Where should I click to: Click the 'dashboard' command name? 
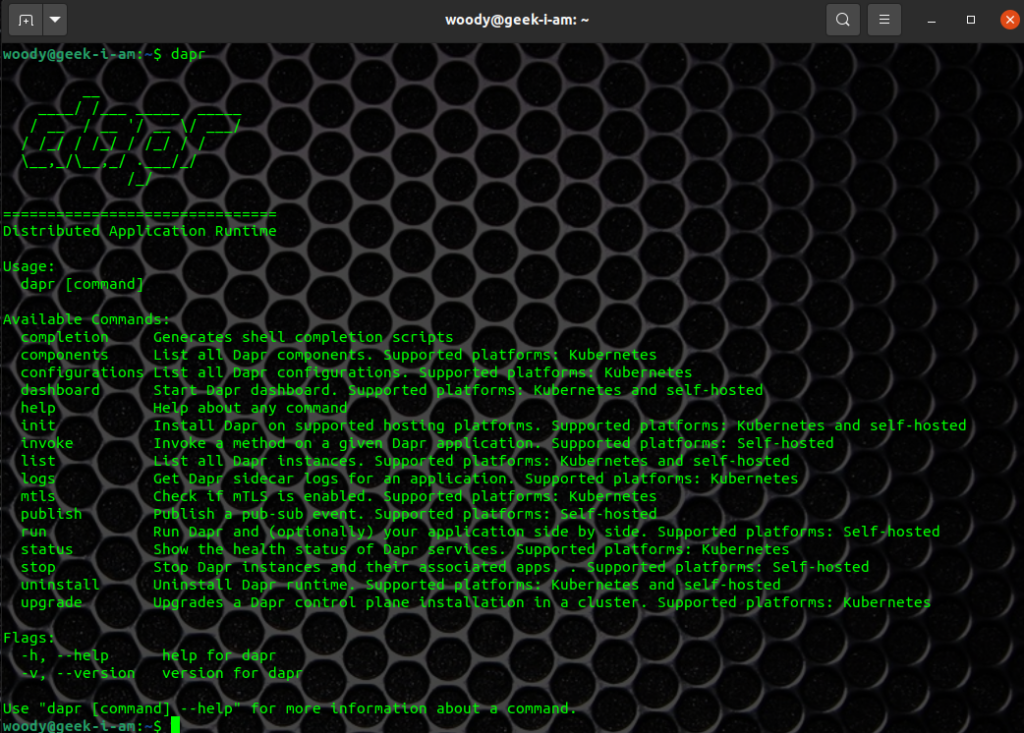tap(60, 390)
